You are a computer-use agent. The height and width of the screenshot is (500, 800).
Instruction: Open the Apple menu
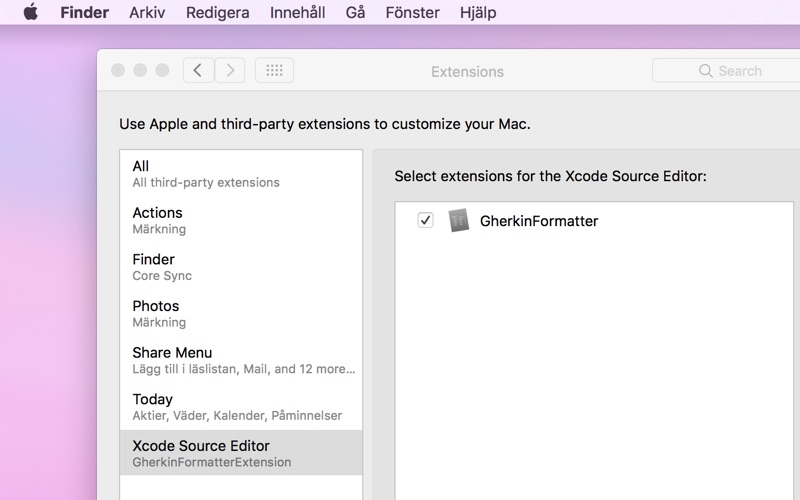pyautogui.click(x=31, y=12)
